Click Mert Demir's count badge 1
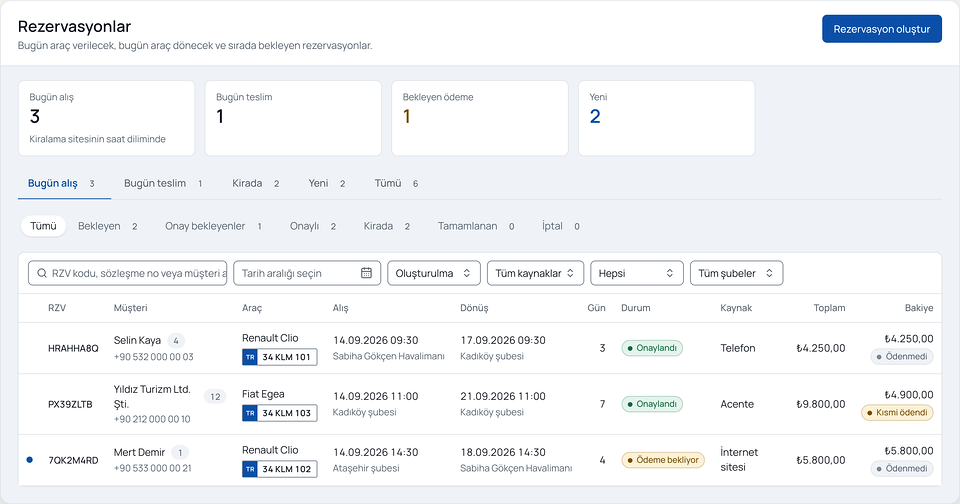The height and width of the screenshot is (504, 960). point(179,453)
